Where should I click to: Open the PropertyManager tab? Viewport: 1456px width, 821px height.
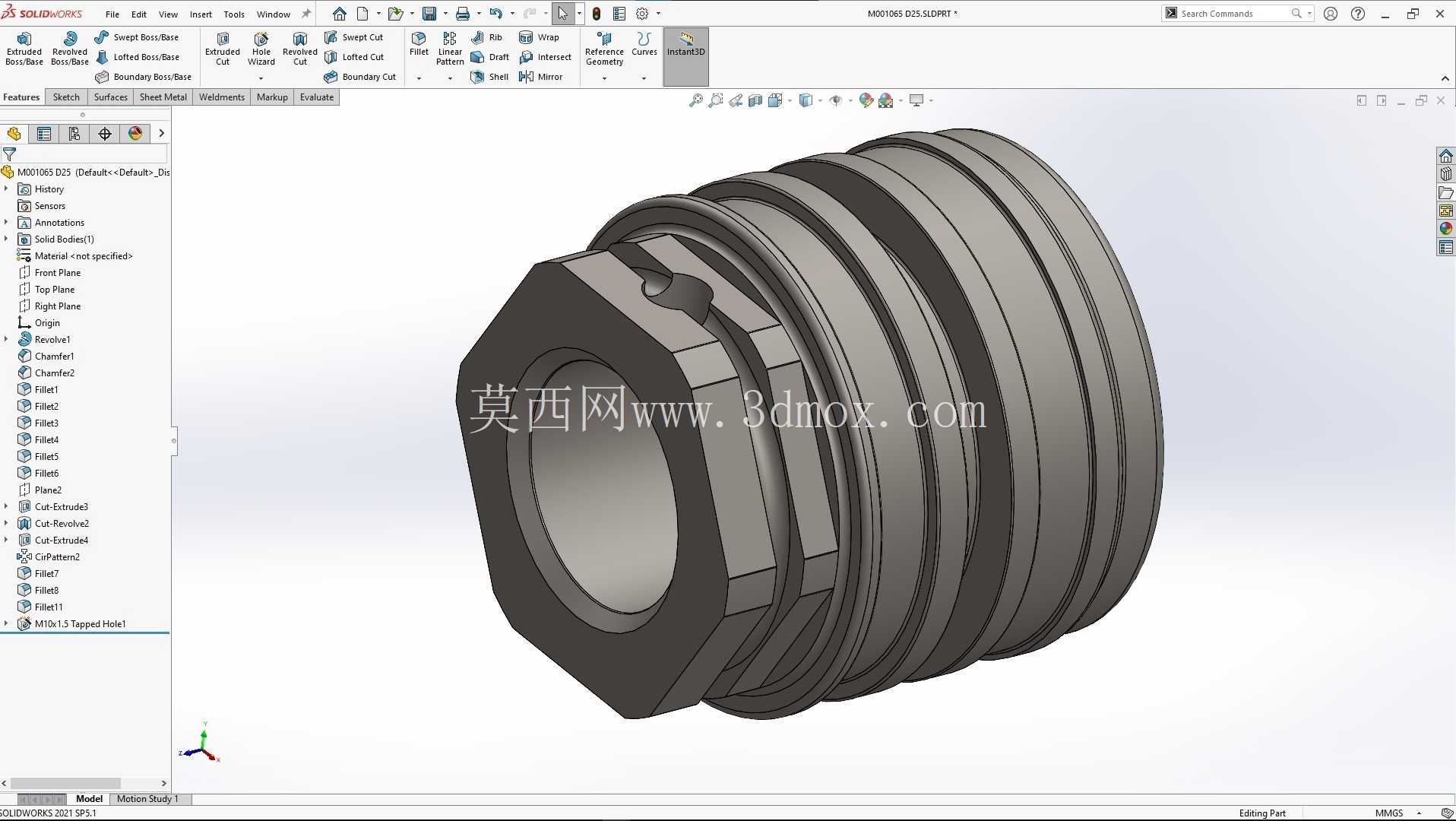[x=44, y=134]
